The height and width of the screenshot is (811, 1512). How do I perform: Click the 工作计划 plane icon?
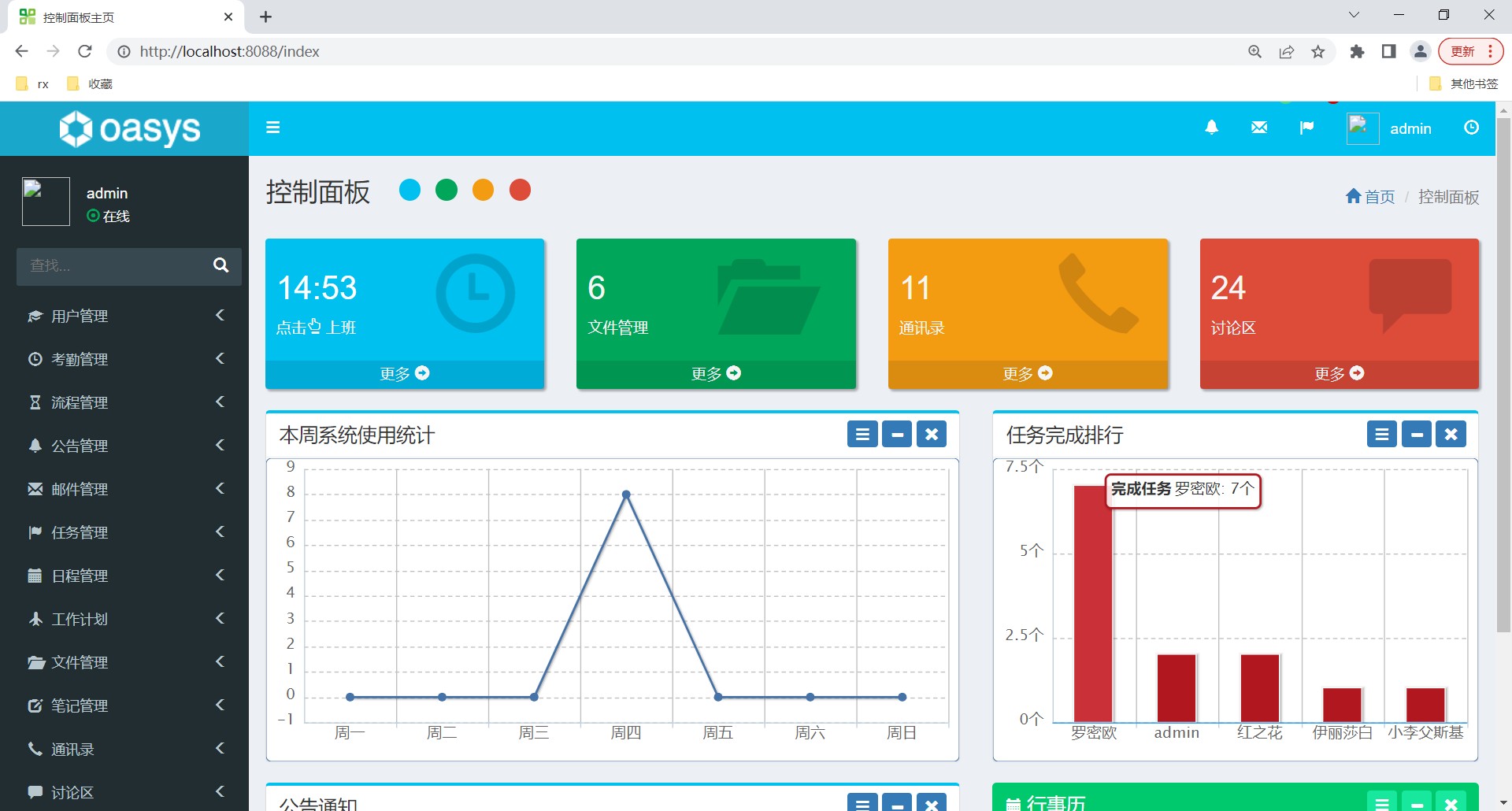coord(35,619)
